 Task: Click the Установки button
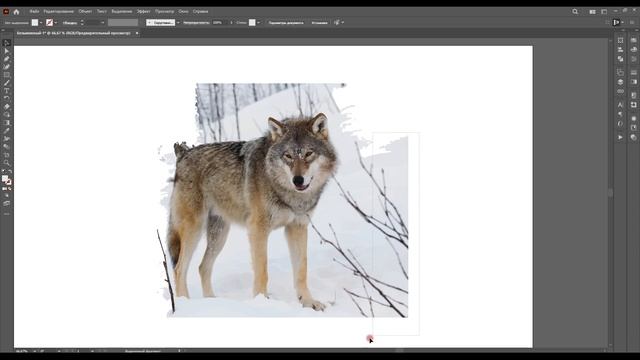pyautogui.click(x=319, y=23)
